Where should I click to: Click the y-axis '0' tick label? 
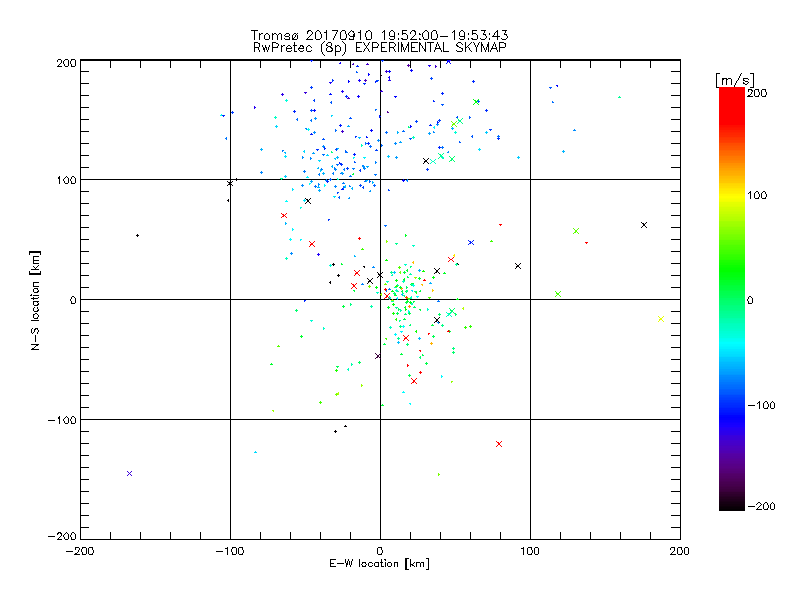pyautogui.click(x=73, y=300)
